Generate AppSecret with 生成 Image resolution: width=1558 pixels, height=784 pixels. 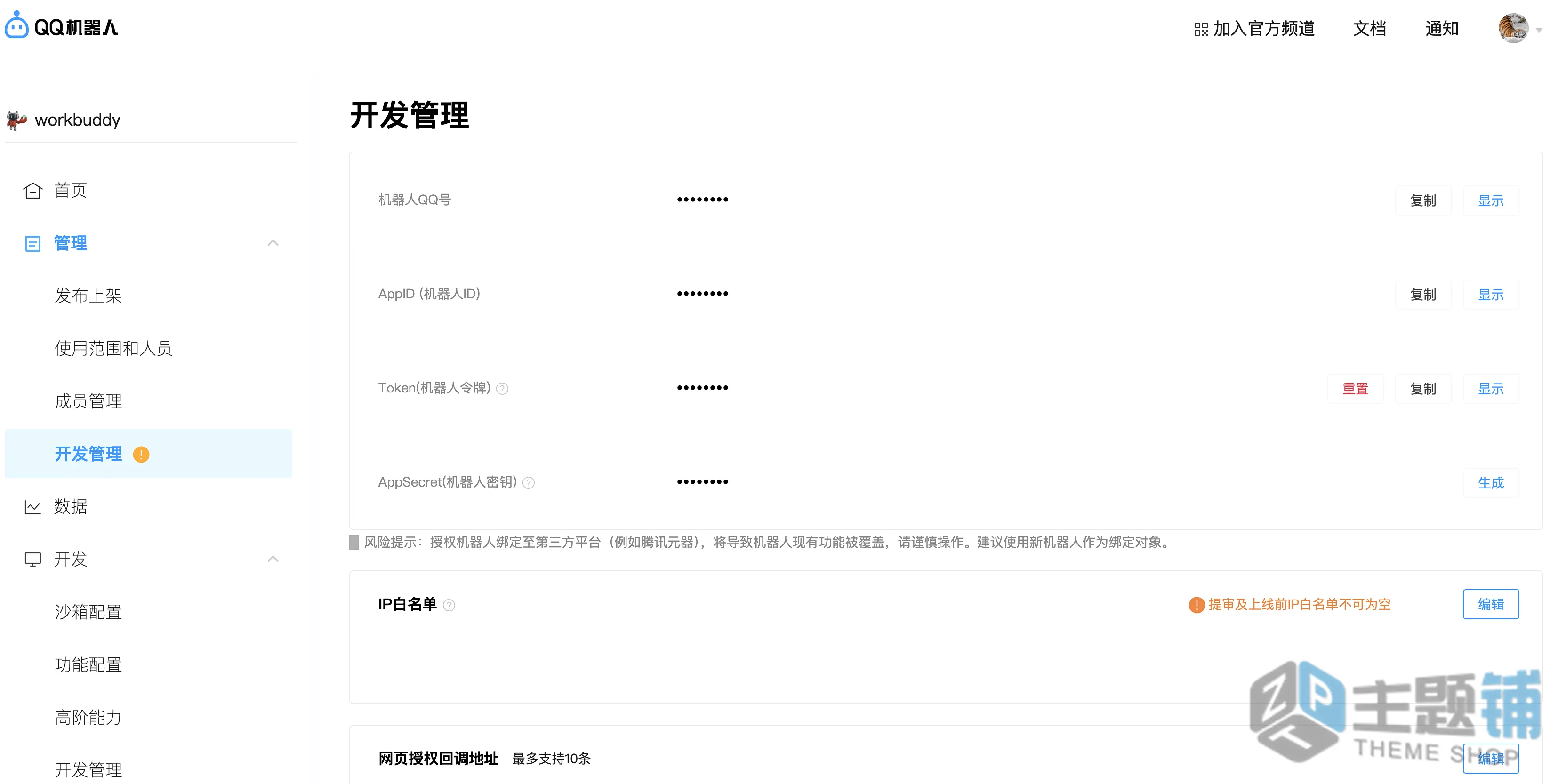pyautogui.click(x=1491, y=483)
